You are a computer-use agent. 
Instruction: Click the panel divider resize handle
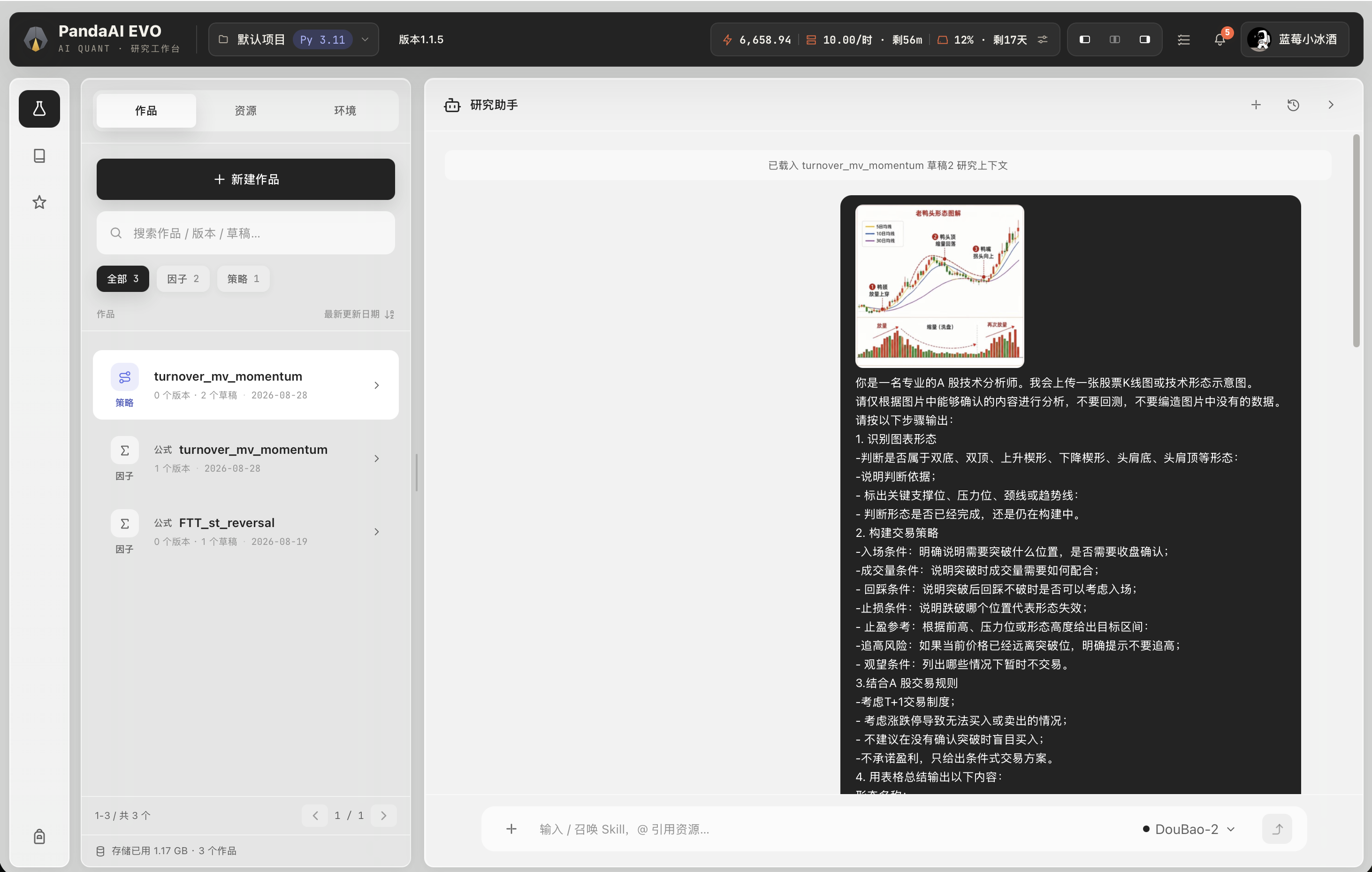click(417, 473)
